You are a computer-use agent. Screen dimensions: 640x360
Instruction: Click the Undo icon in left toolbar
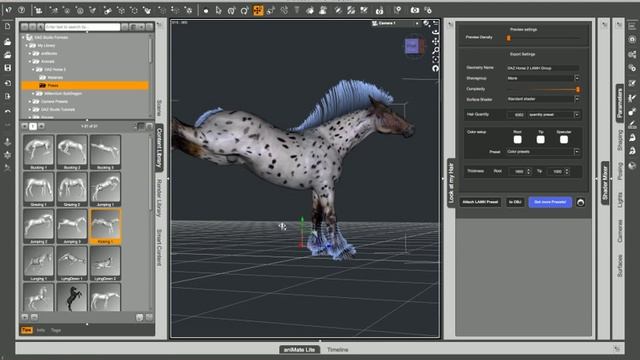[x=7, y=111]
